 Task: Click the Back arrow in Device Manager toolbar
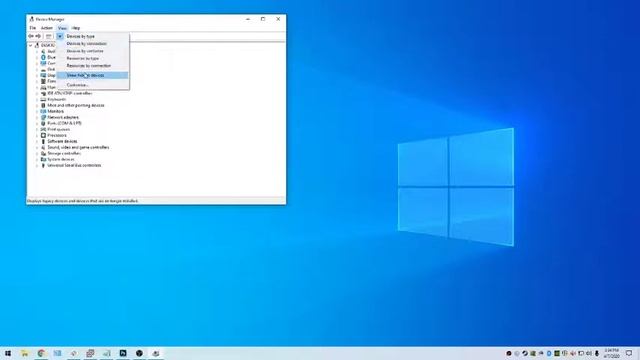[x=31, y=36]
